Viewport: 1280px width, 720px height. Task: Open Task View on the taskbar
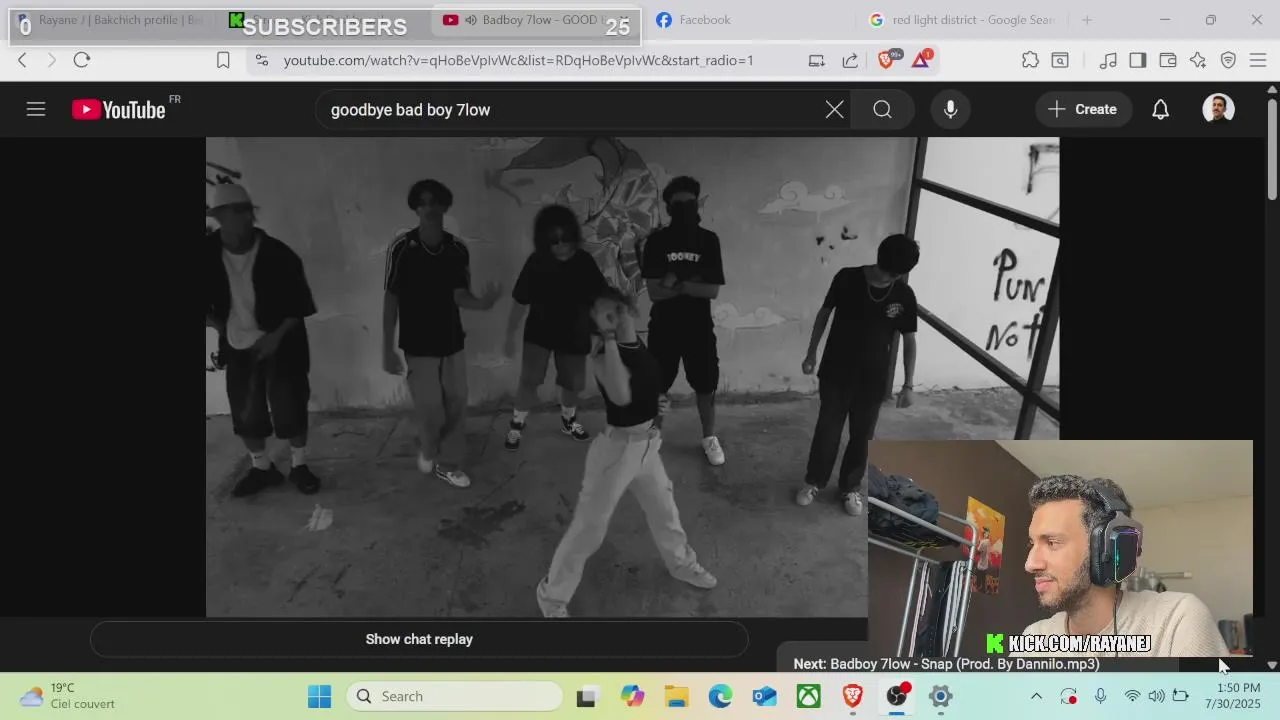coord(587,696)
